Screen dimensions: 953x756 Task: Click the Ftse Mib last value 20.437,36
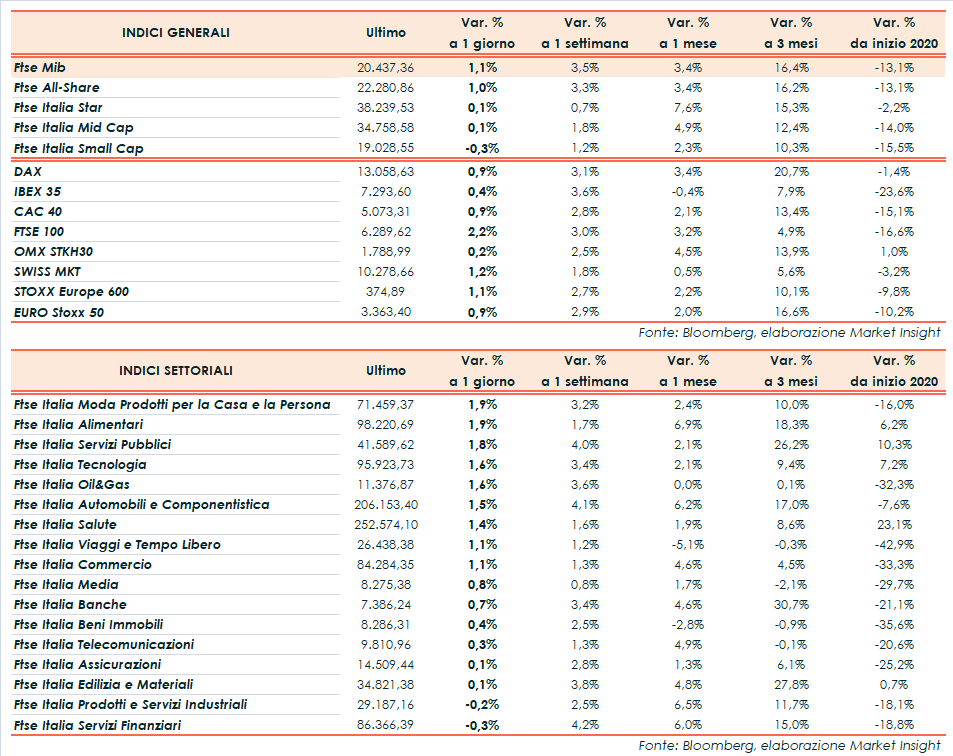pyautogui.click(x=385, y=68)
